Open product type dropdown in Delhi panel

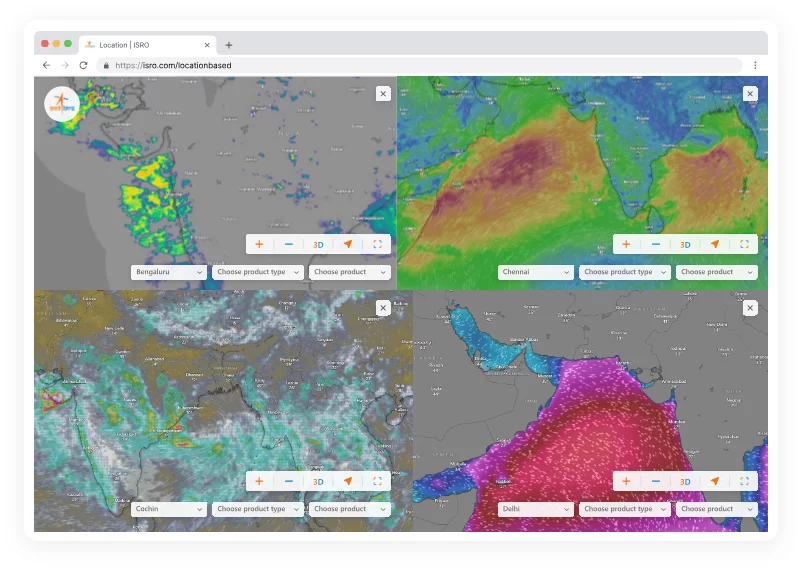(x=624, y=509)
